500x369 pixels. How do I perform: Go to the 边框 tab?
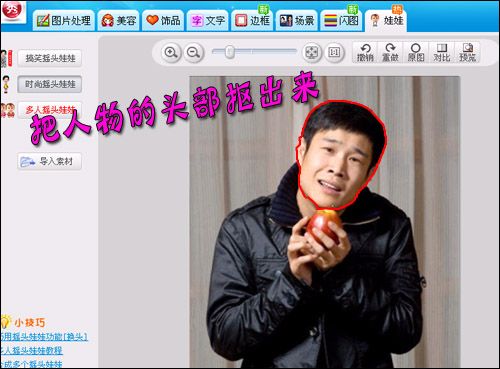tap(252, 21)
